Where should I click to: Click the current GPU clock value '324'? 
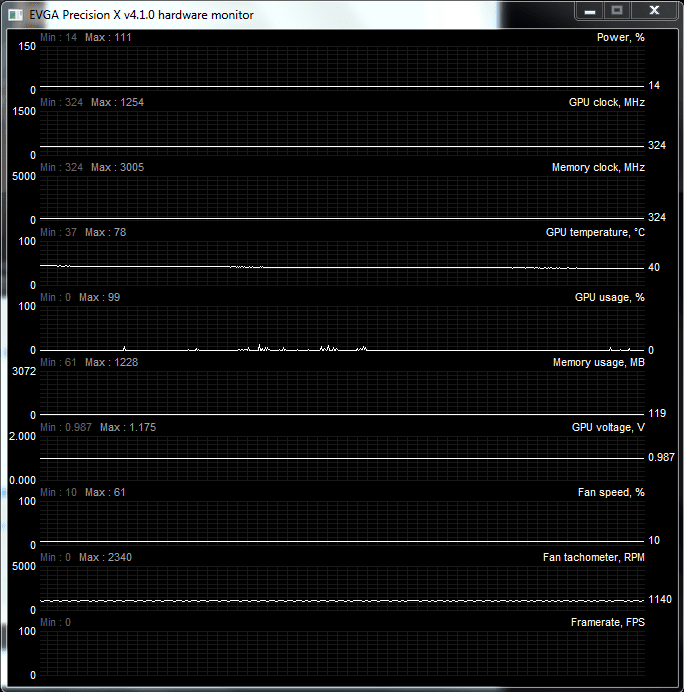pyautogui.click(x=657, y=146)
